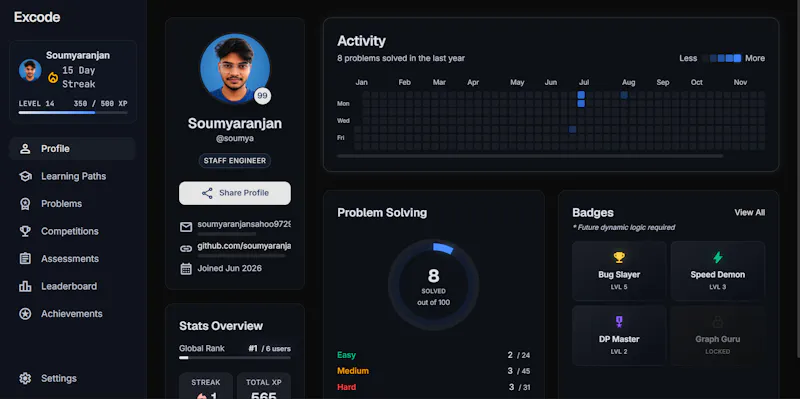Click the Settings gear icon
The height and width of the screenshot is (399, 800).
25,379
